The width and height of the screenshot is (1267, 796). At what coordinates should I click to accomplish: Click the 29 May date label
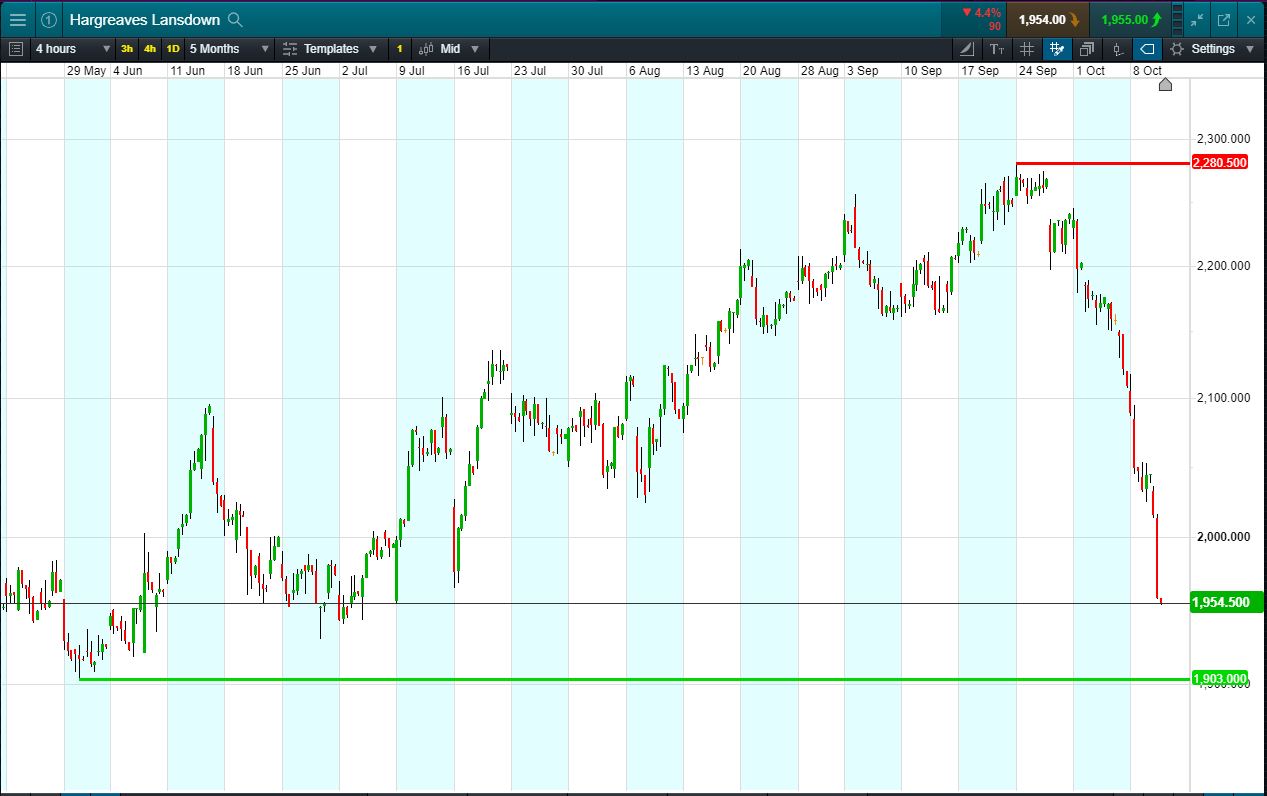click(86, 71)
